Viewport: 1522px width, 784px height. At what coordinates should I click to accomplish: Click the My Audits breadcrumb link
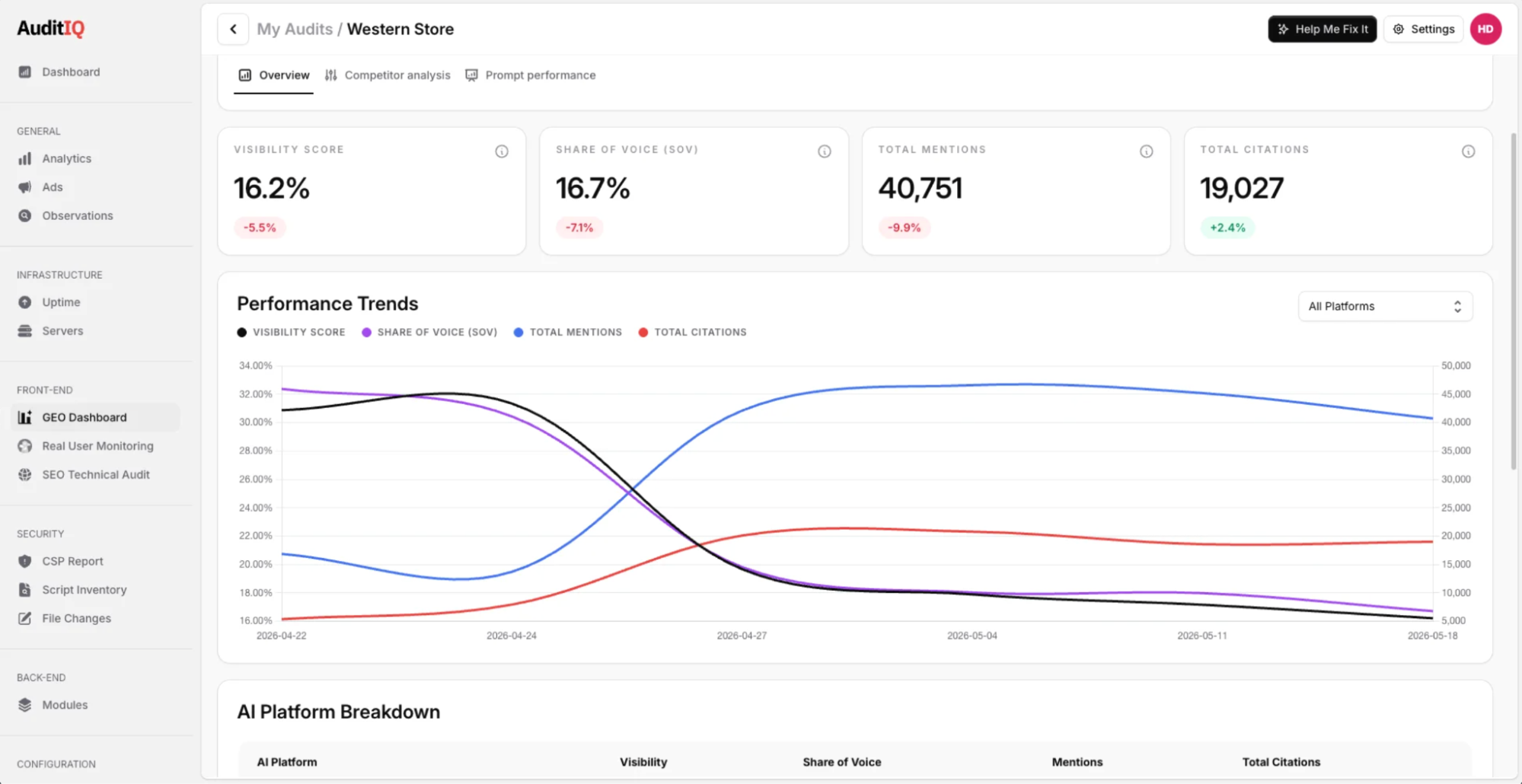pyautogui.click(x=295, y=29)
